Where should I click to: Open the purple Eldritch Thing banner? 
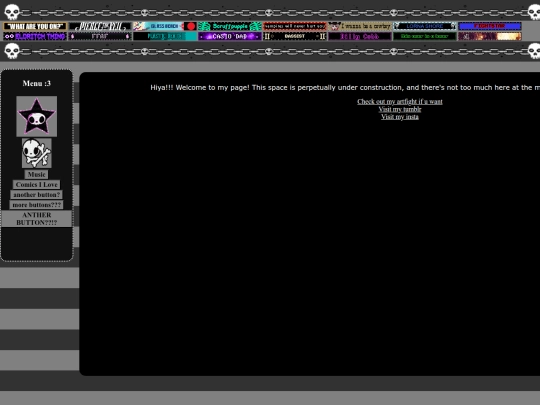(35, 36)
